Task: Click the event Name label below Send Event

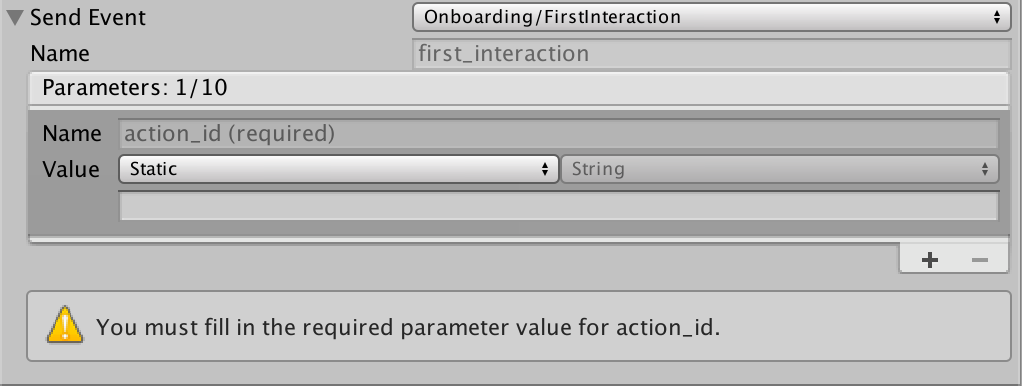Action: 60,53
